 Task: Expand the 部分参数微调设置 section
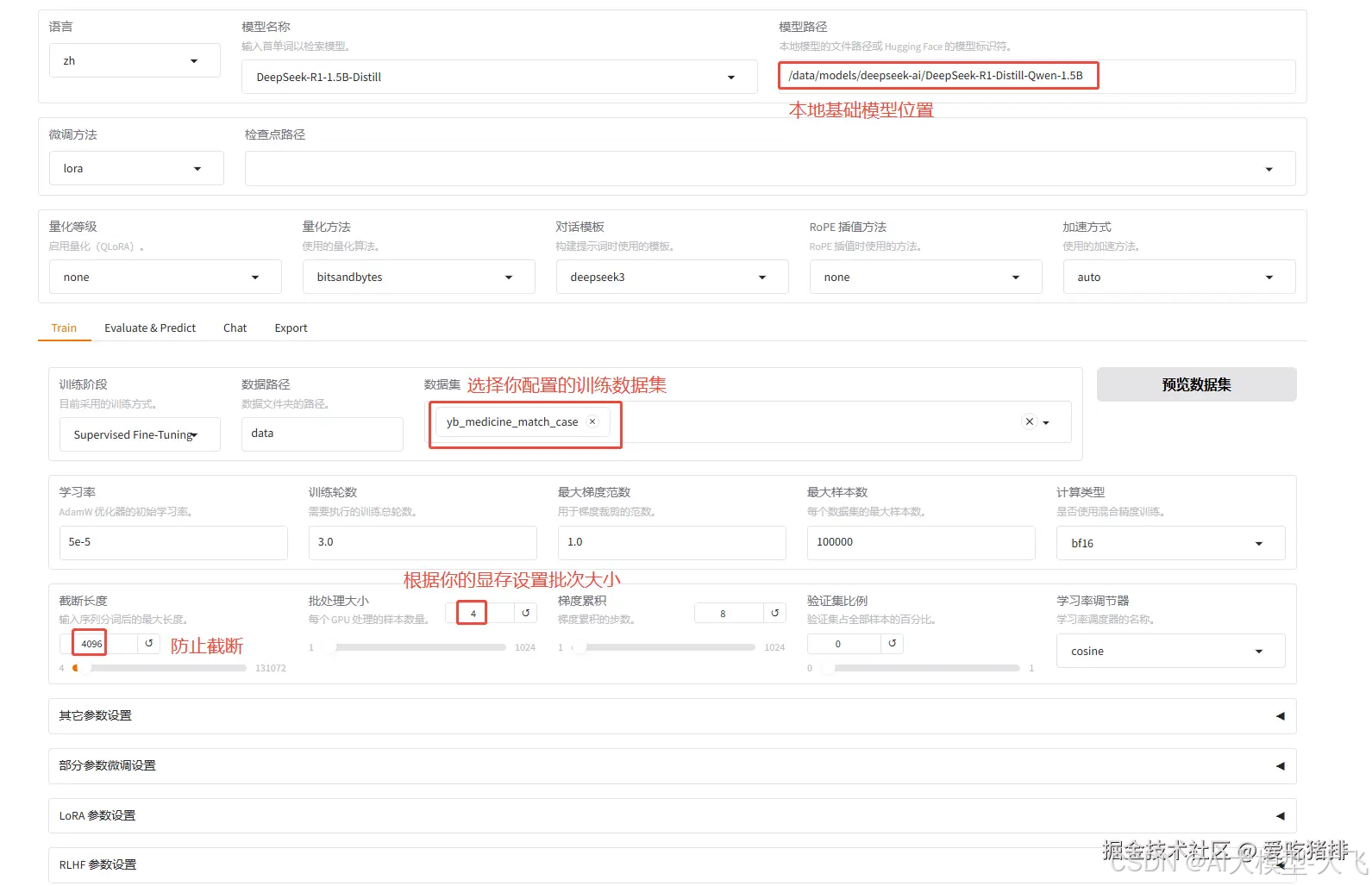tap(672, 765)
